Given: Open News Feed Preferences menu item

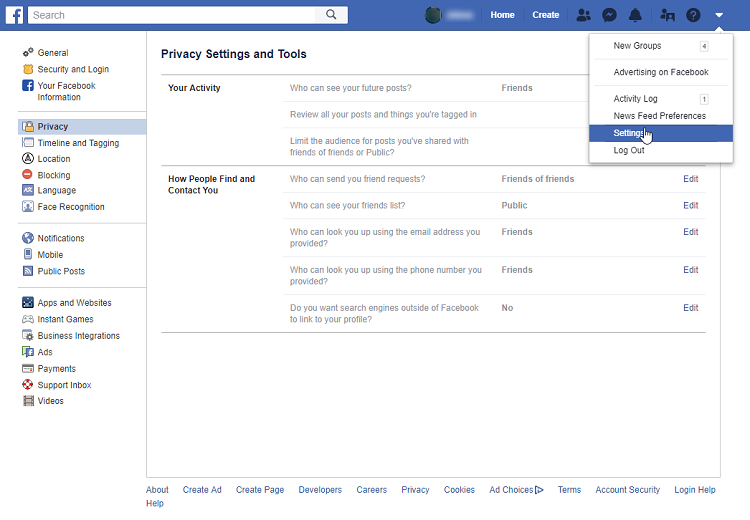Looking at the screenshot, I should [x=661, y=116].
